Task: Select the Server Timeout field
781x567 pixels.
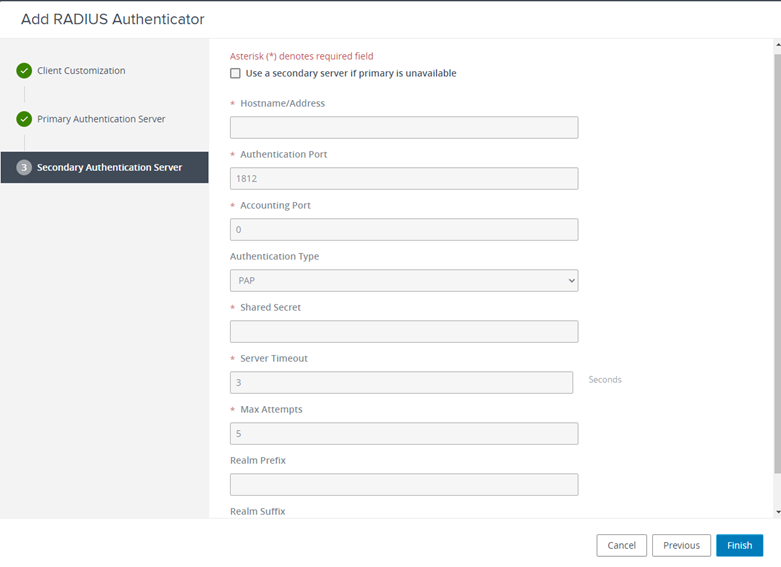Action: (x=401, y=382)
